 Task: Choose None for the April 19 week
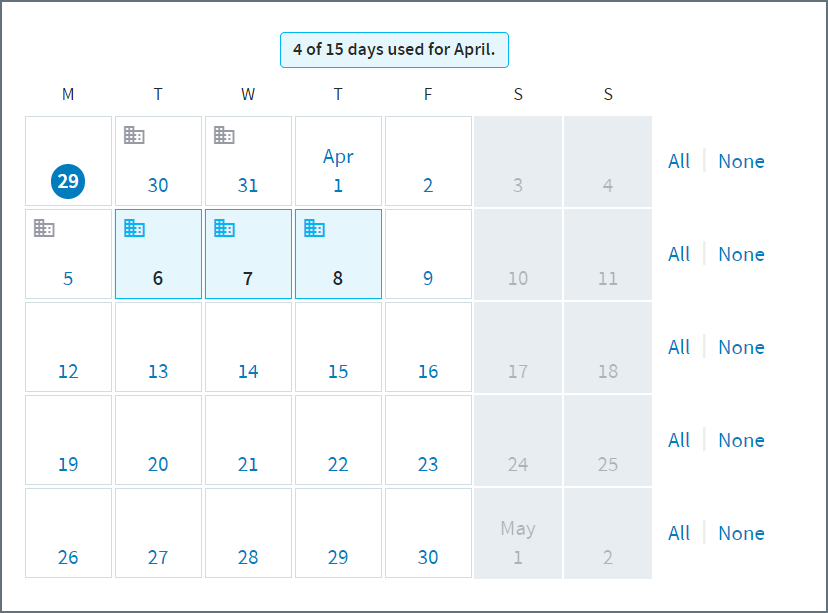(741, 440)
